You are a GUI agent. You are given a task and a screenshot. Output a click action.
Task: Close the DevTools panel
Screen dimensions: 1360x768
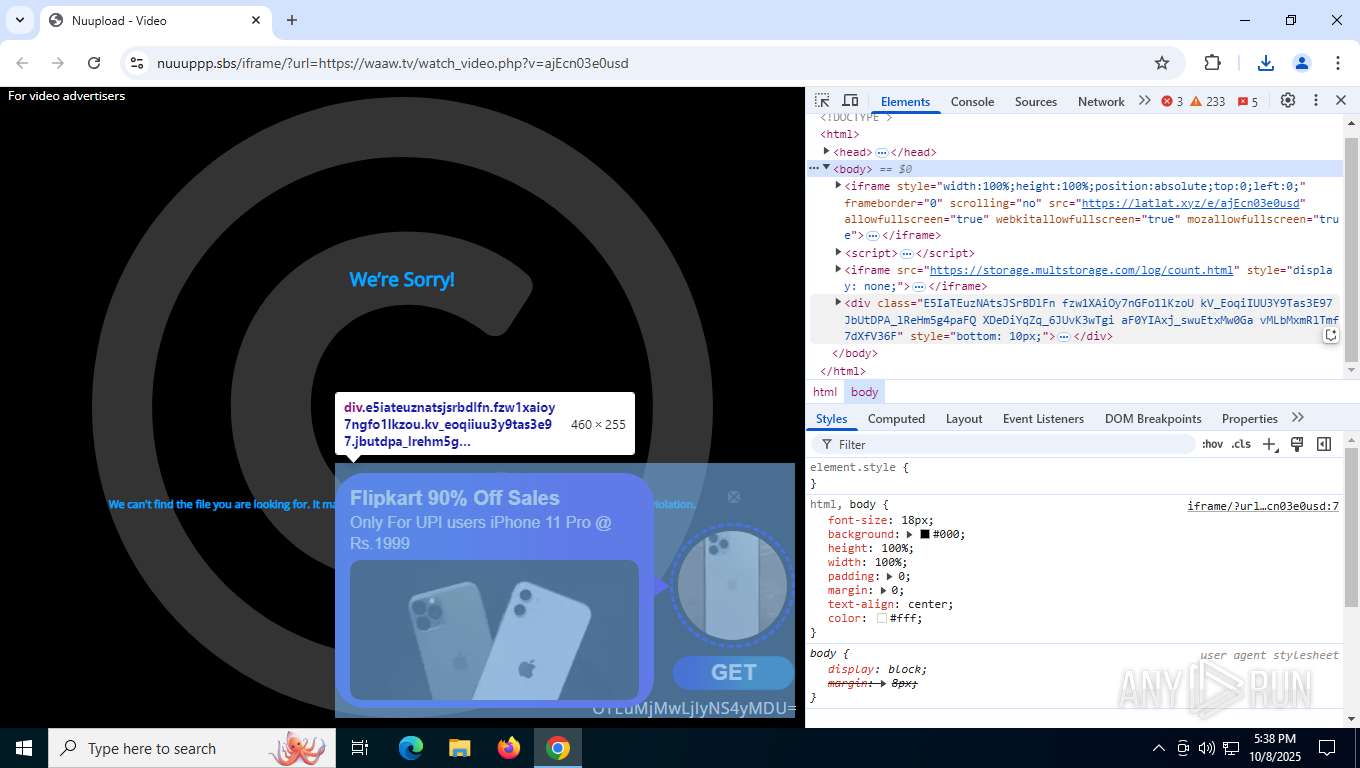coord(1341,100)
